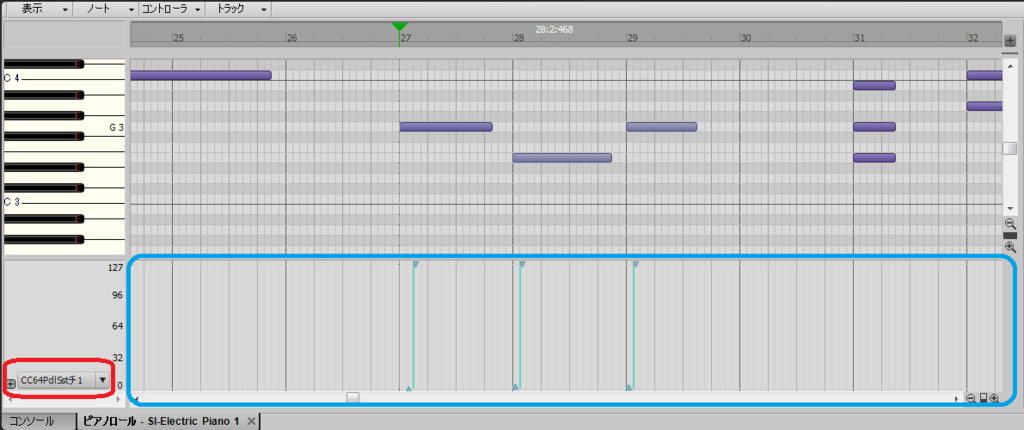This screenshot has width=1024, height=430.
Task: Zoom out horizontally using bottom magnifier minus
Action: tap(971, 398)
